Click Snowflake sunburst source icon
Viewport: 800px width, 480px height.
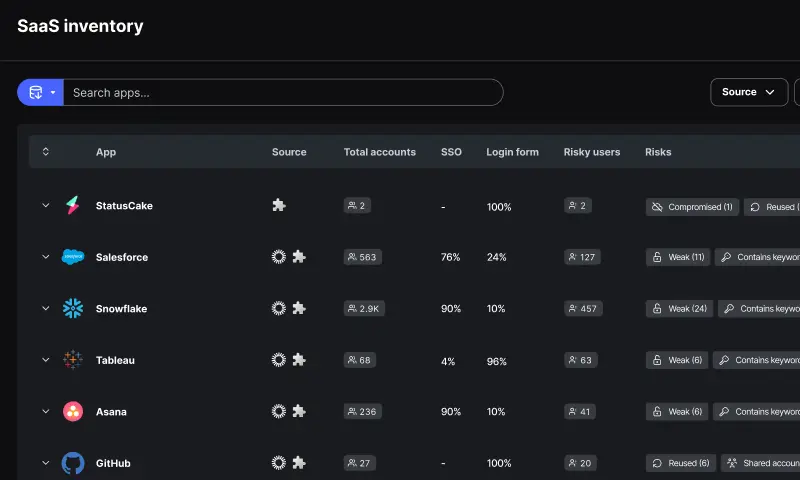(279, 309)
